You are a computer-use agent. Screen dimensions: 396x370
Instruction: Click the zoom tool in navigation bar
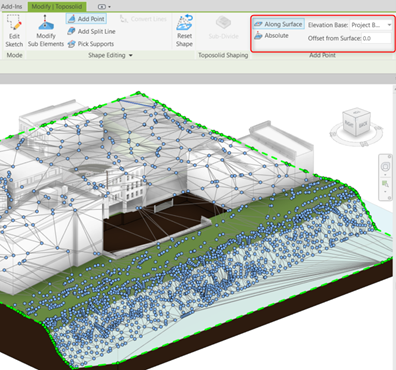(386, 184)
